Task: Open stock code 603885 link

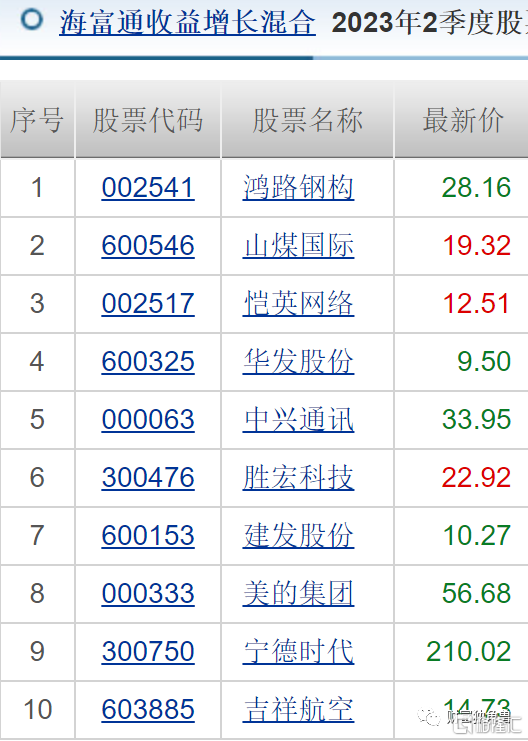Action: [x=148, y=709]
